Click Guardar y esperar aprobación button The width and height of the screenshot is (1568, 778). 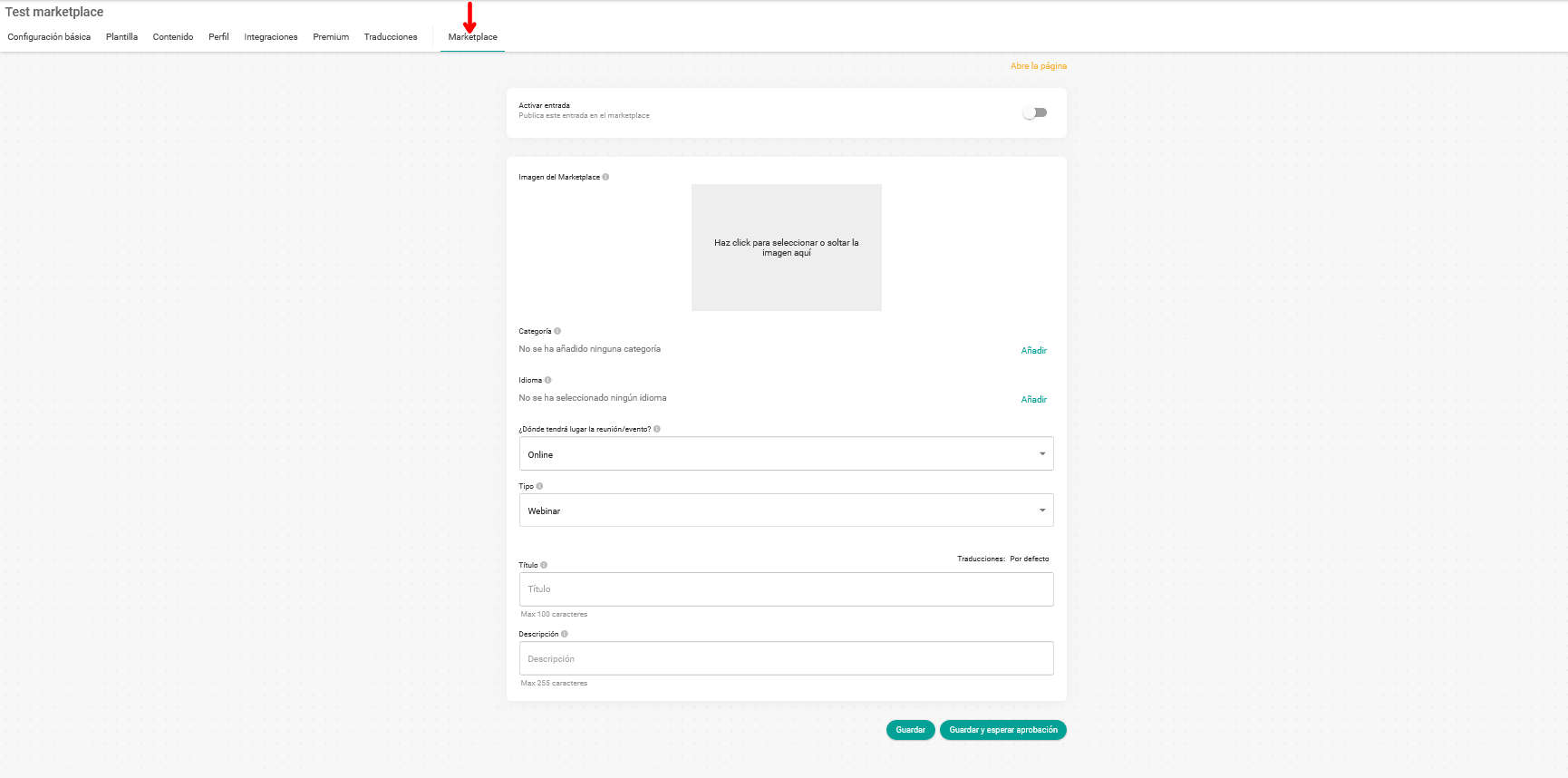pyautogui.click(x=1002, y=730)
